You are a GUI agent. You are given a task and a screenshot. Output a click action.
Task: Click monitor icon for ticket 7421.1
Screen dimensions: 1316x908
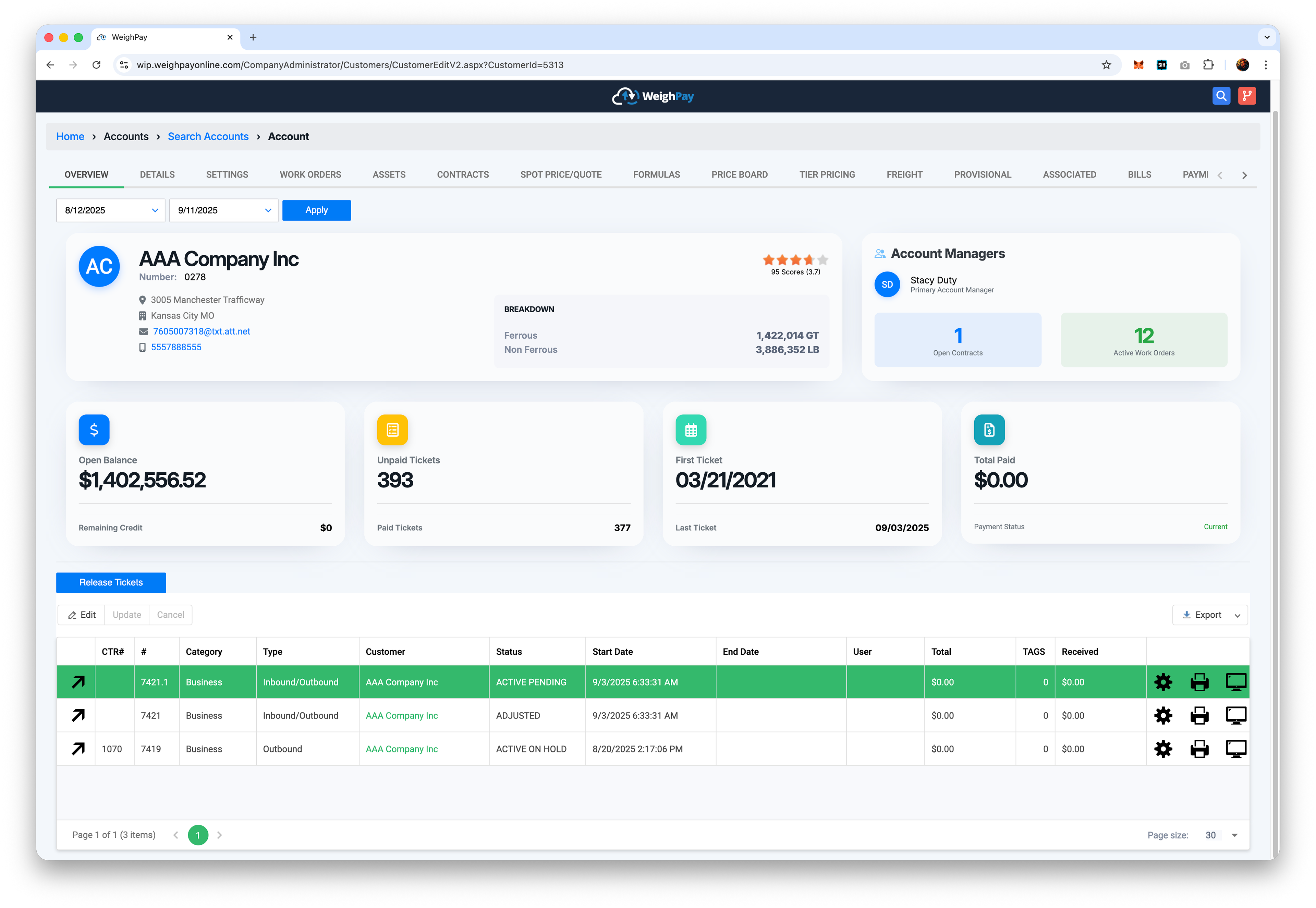1236,681
